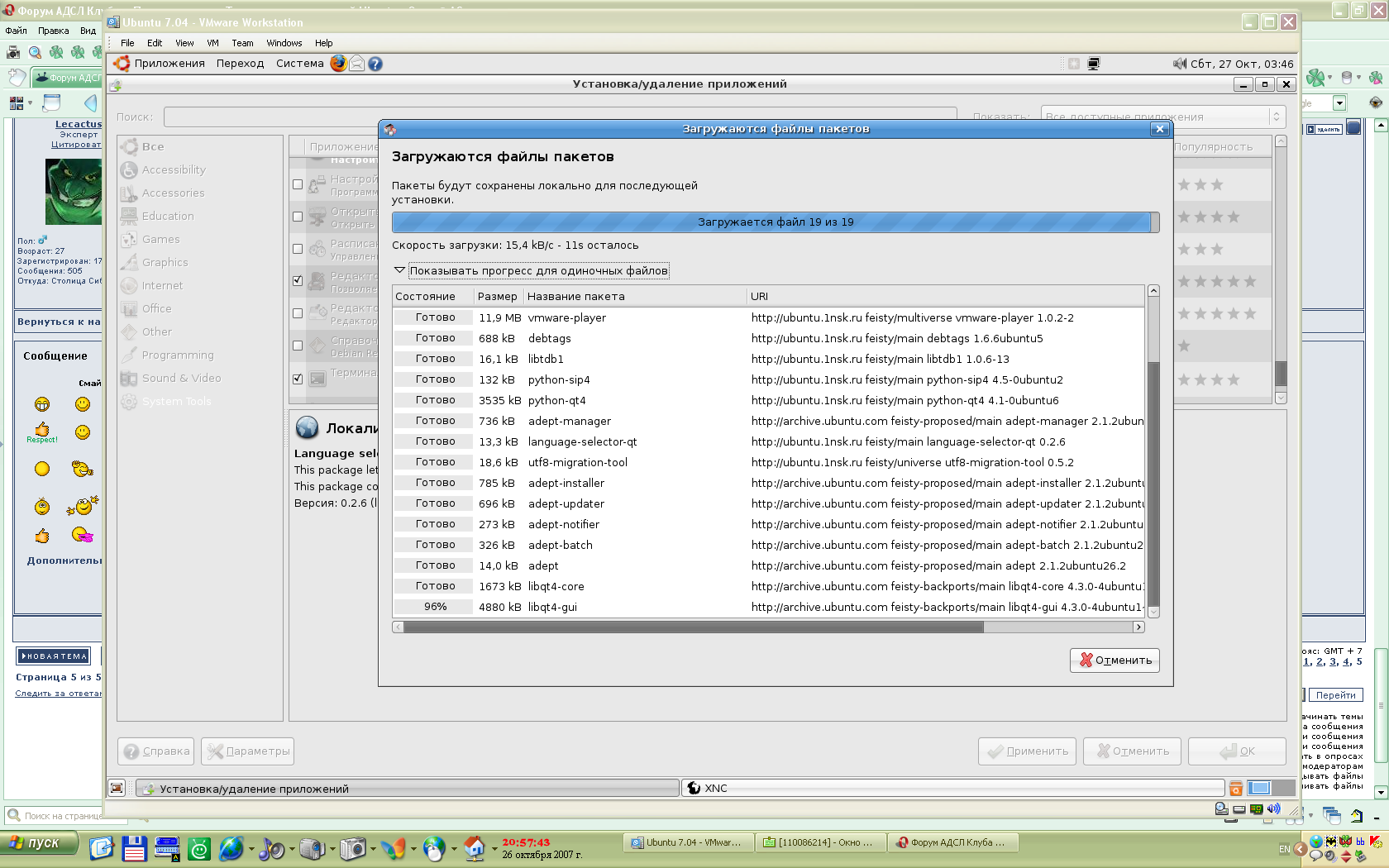Click the network monitor icon in panel

coord(1094,64)
